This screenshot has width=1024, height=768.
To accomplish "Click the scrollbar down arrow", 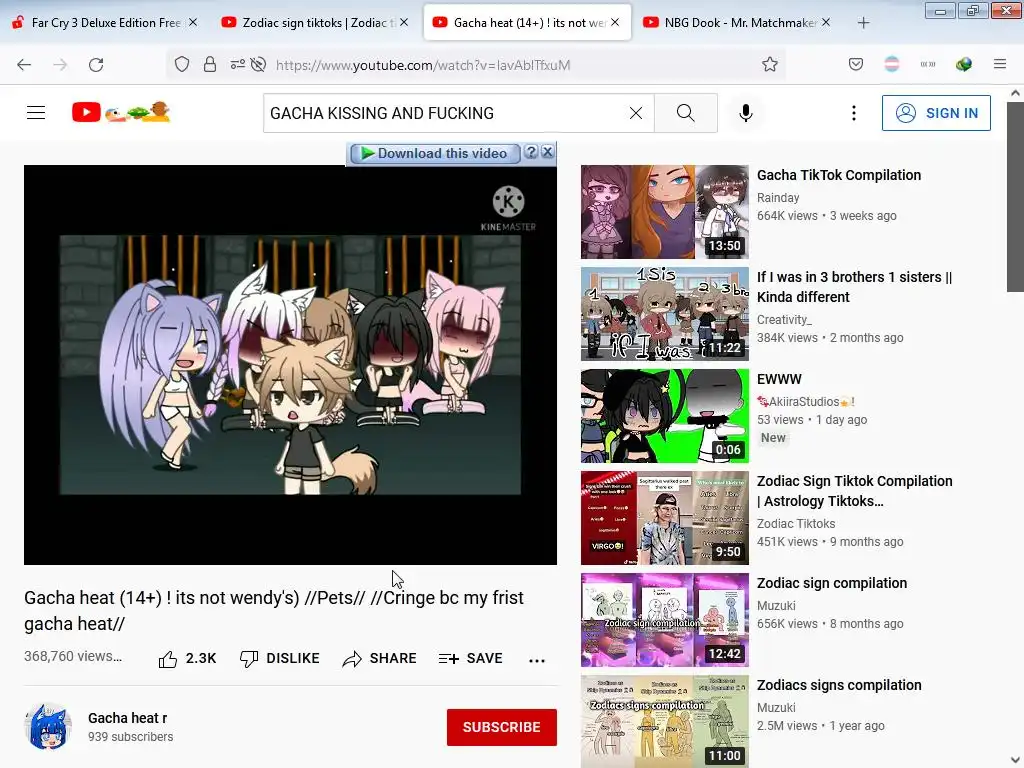I will [1015, 760].
